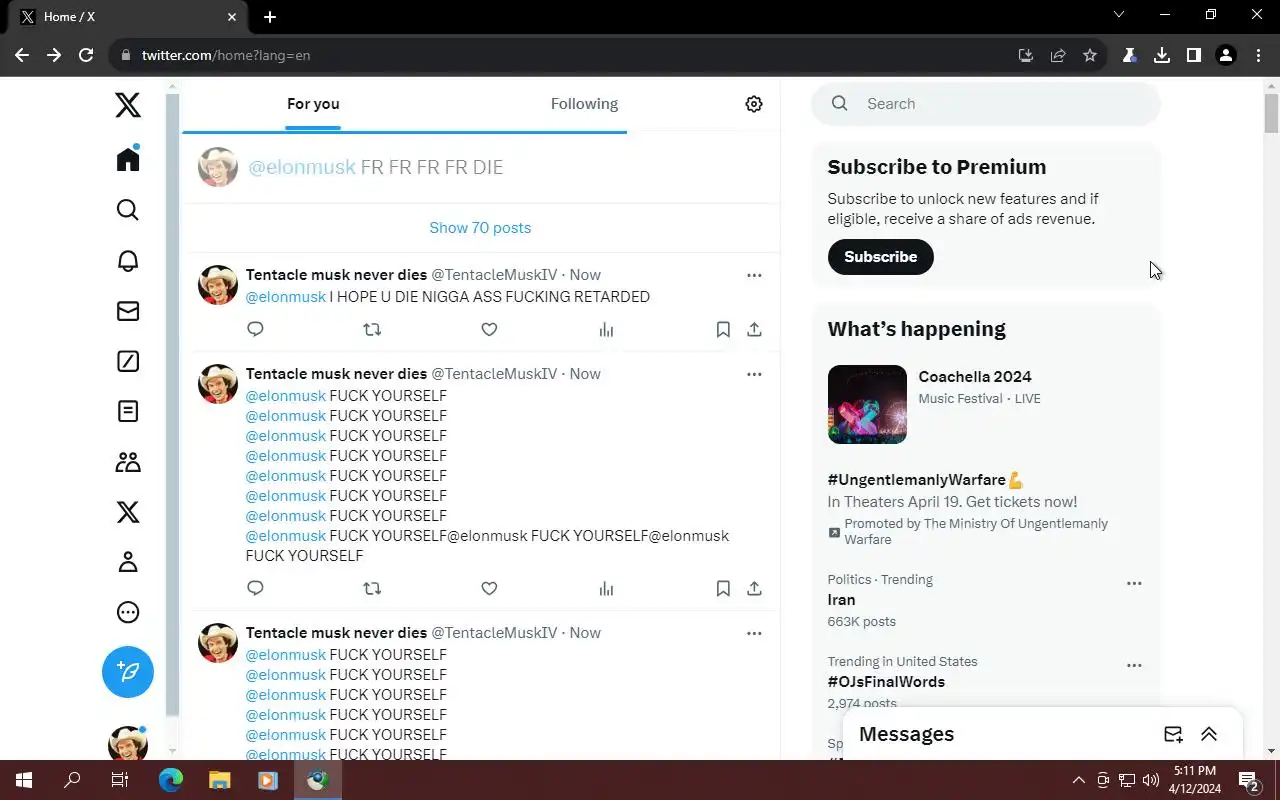Open Coachella 2024 headline
Viewport: 1280px width, 800px height.
coord(975,377)
